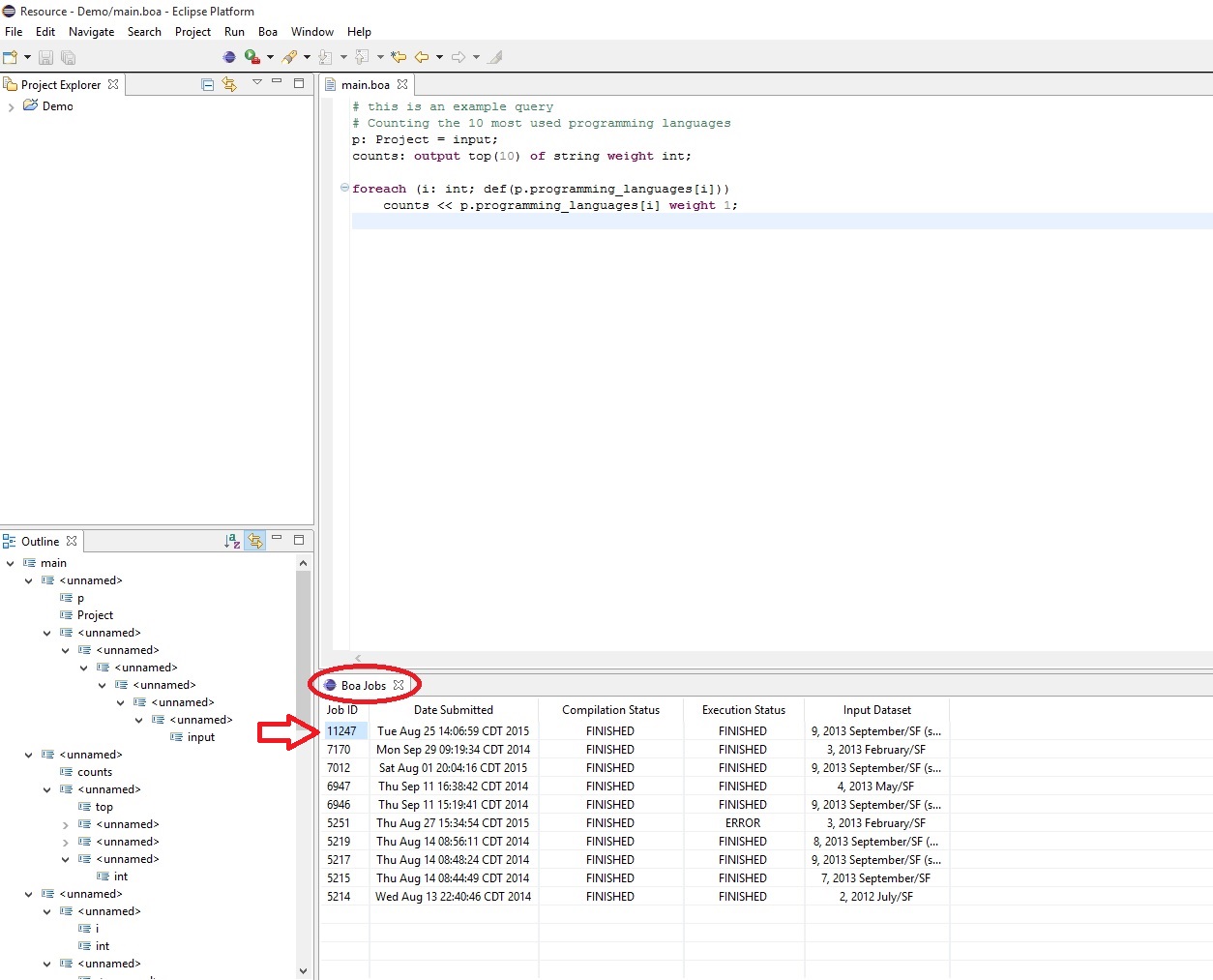Open Project Explorer view menu dropdown
The image size is (1213, 980).
pyautogui.click(x=257, y=83)
